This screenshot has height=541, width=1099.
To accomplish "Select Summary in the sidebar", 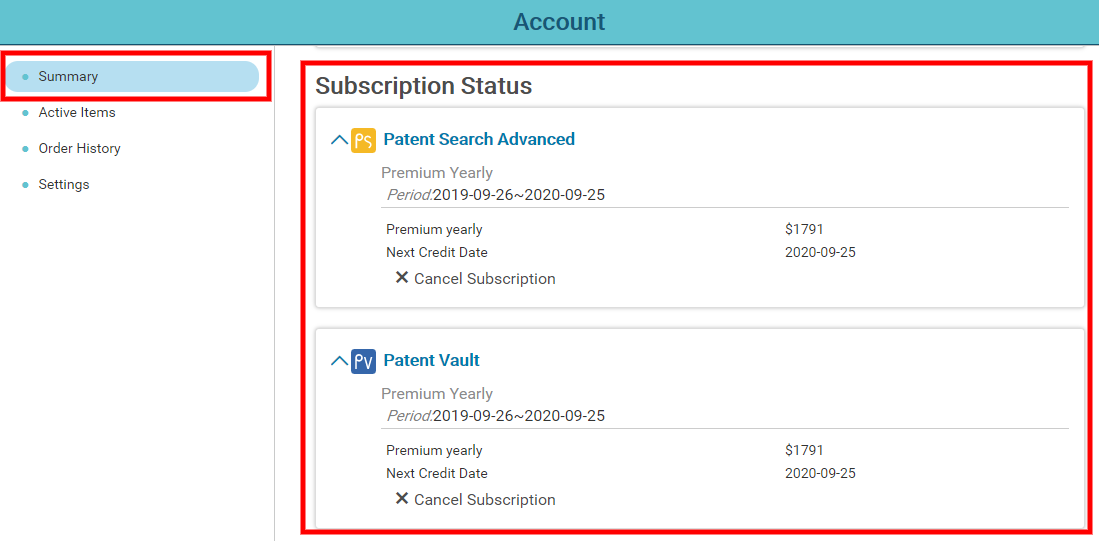I will [132, 76].
